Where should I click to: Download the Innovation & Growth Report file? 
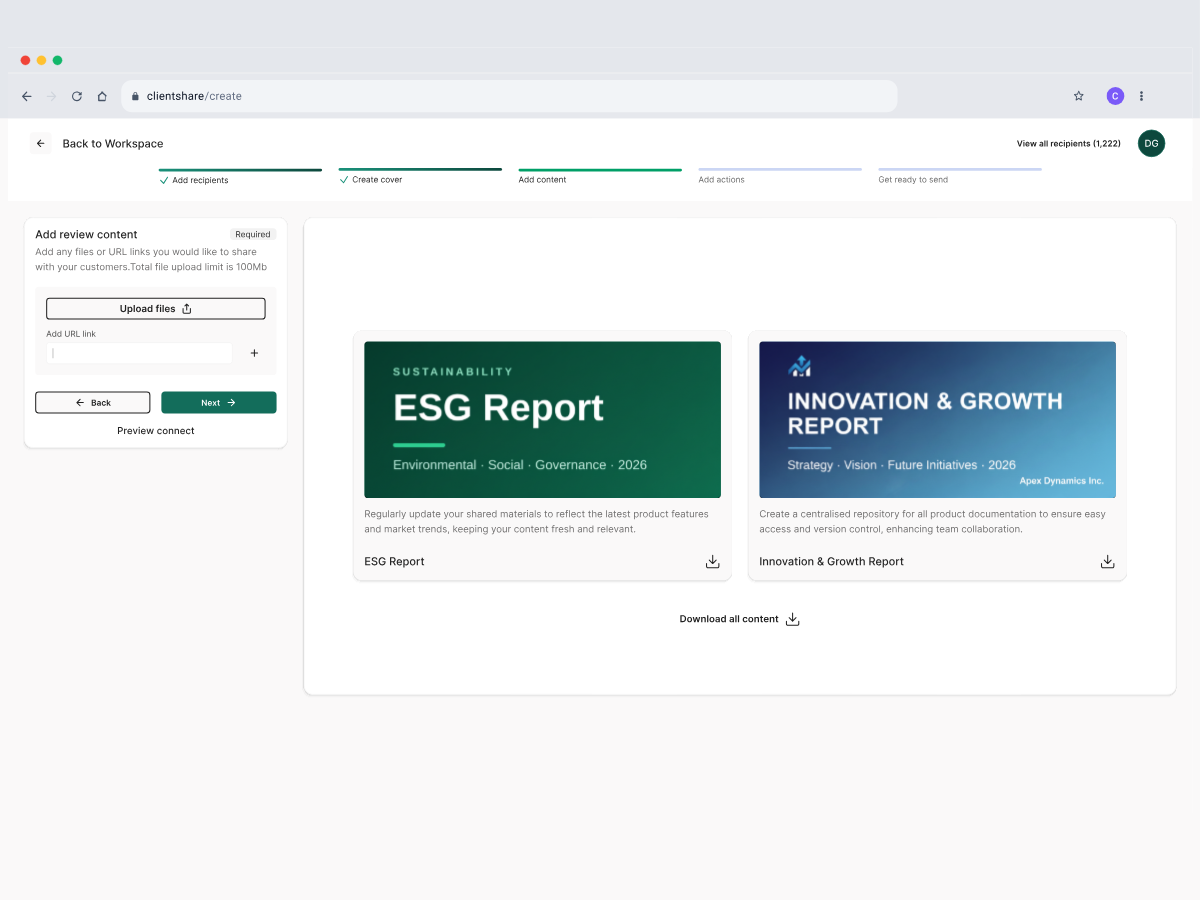point(1108,561)
